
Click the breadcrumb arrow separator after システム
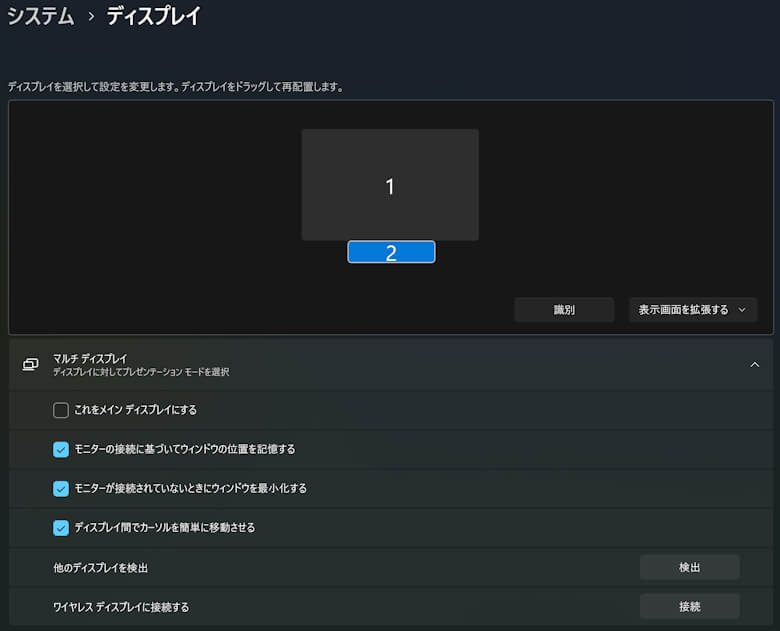coord(90,17)
